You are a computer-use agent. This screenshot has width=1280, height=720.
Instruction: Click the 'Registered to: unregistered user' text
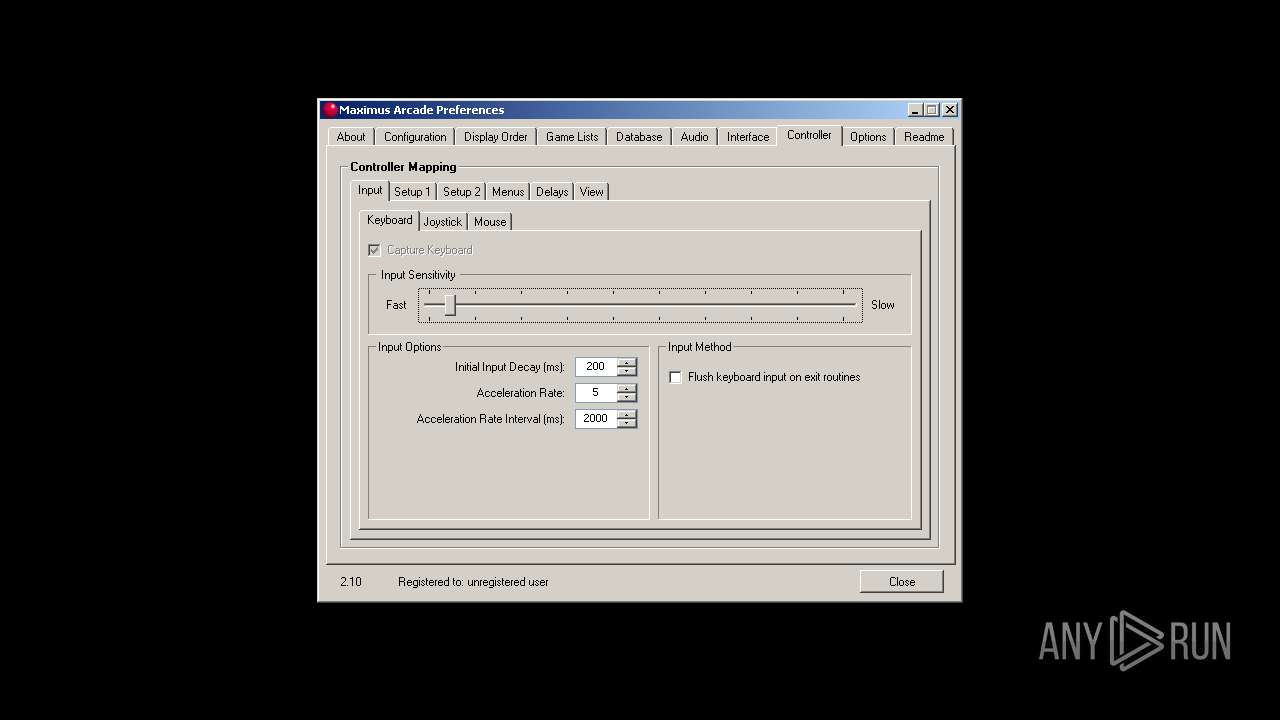click(x=473, y=582)
